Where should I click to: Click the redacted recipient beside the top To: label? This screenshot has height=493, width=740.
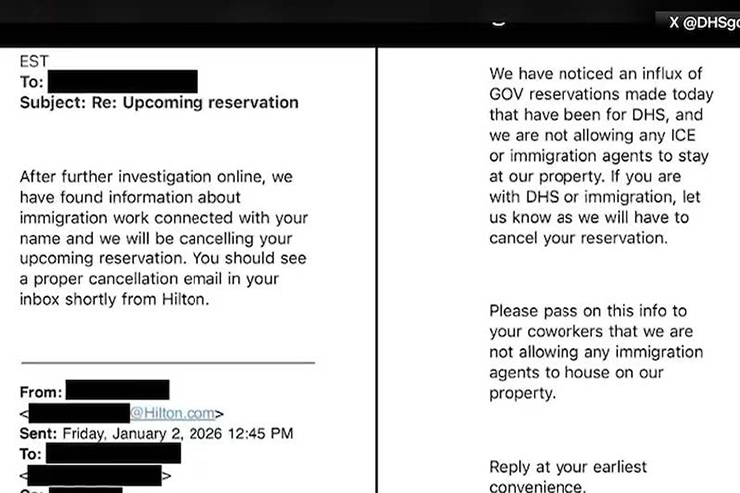point(122,82)
